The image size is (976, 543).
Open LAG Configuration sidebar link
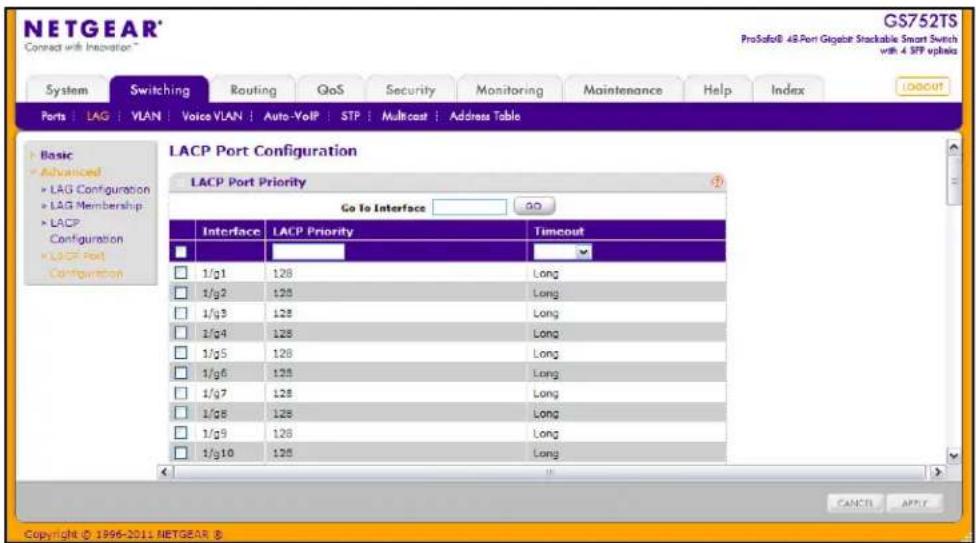tap(100, 189)
